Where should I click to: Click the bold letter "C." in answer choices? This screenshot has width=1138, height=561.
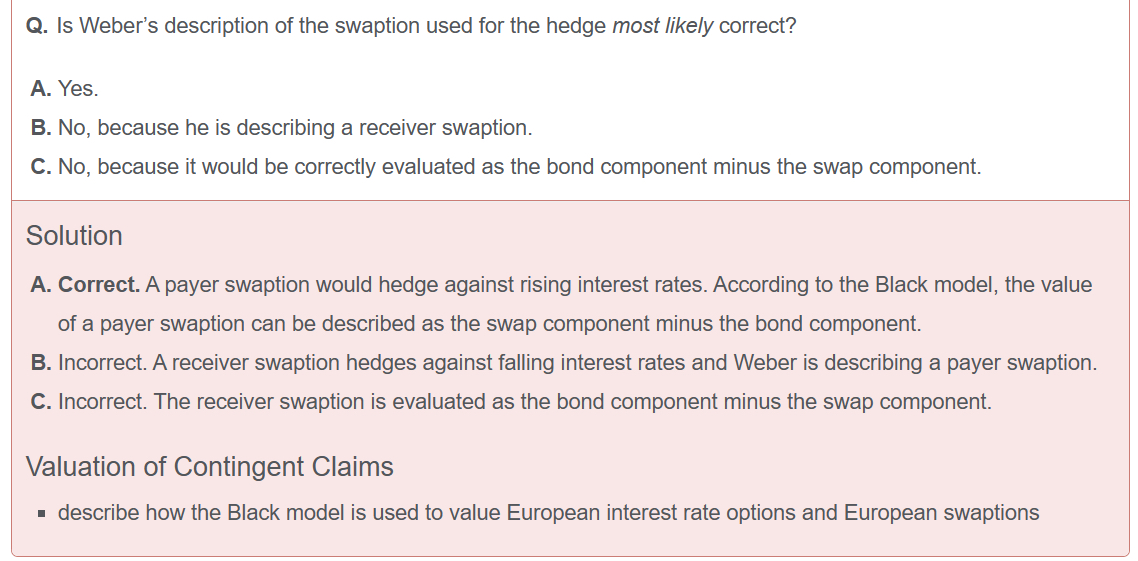point(41,167)
